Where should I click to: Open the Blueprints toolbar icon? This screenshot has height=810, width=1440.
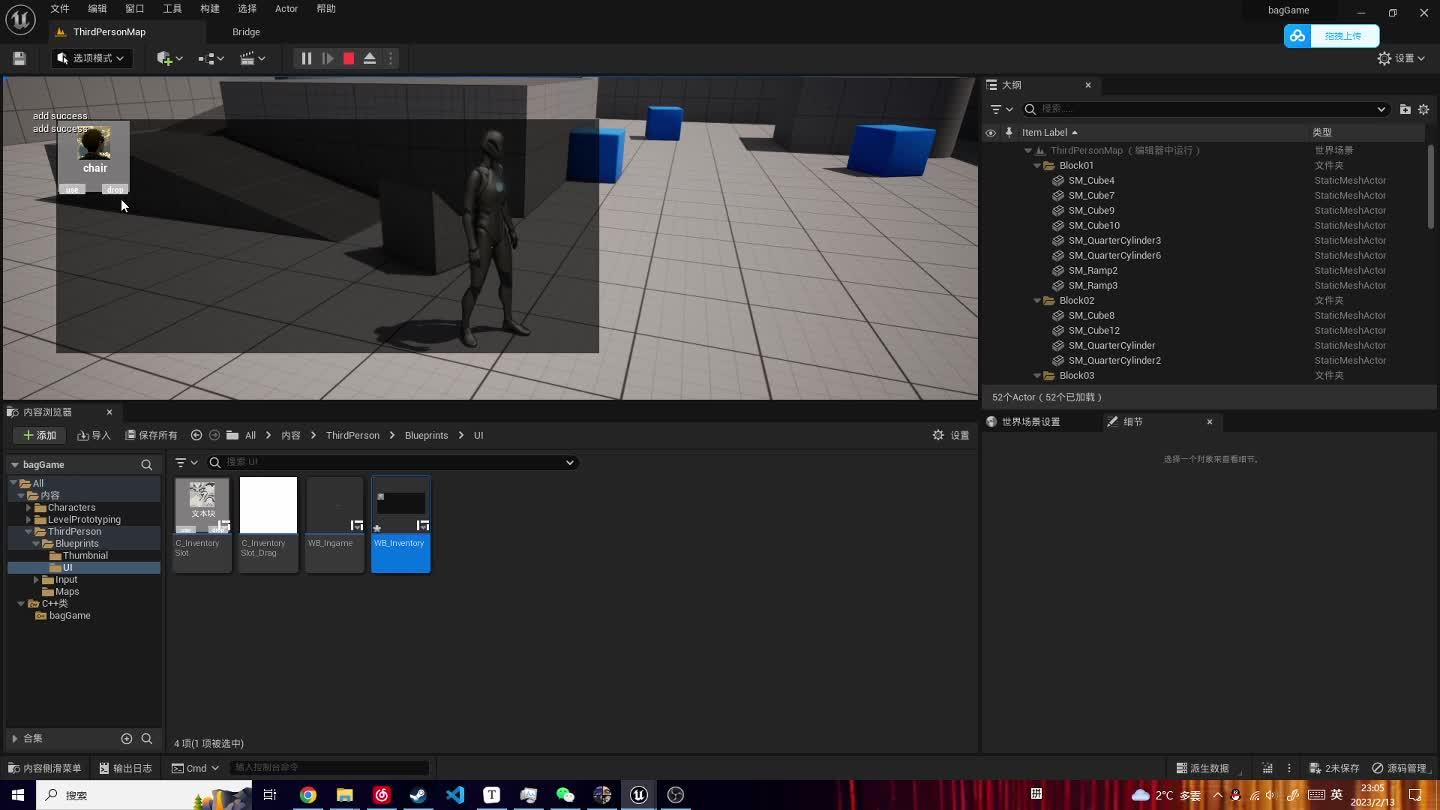(205, 58)
